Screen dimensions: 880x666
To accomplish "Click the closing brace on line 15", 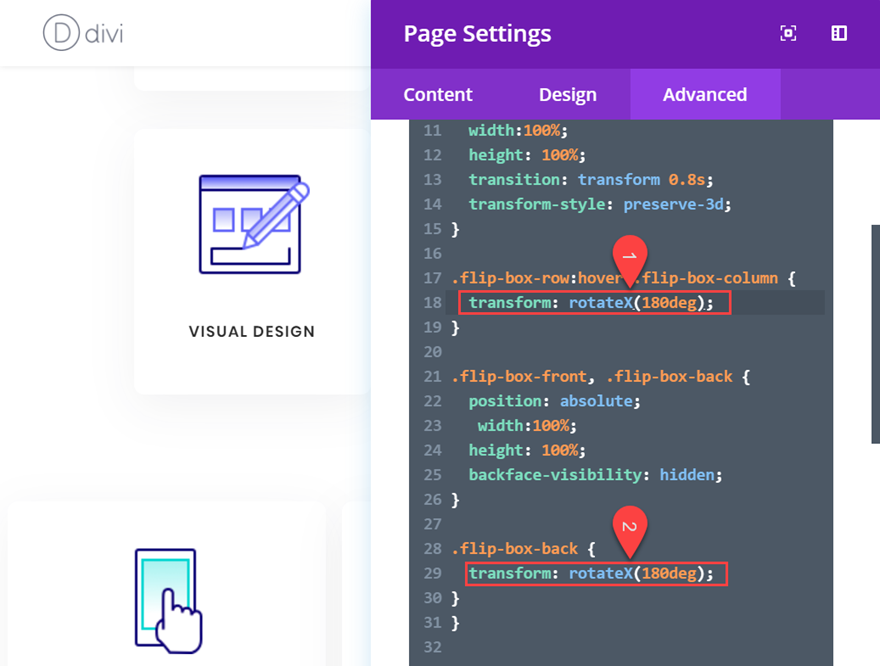I will tap(455, 229).
